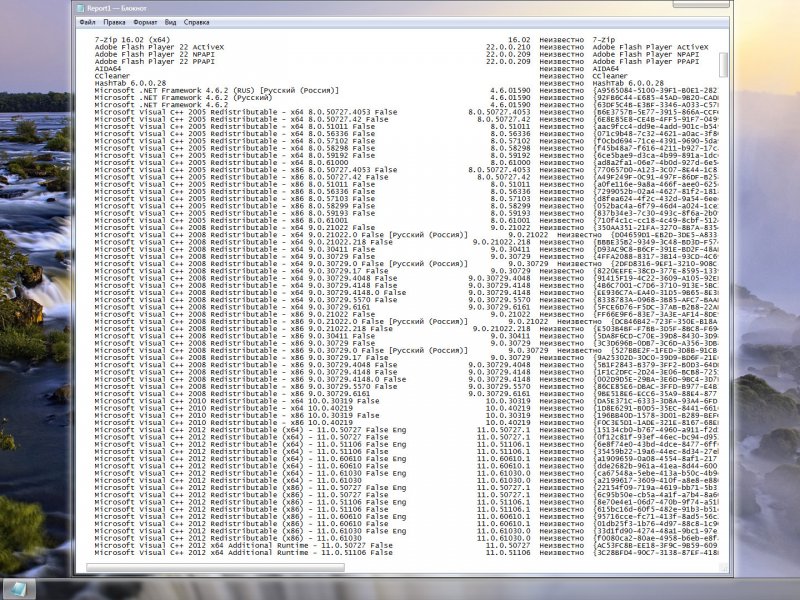Open the Справка menu
The width and height of the screenshot is (800, 600).
[196, 22]
